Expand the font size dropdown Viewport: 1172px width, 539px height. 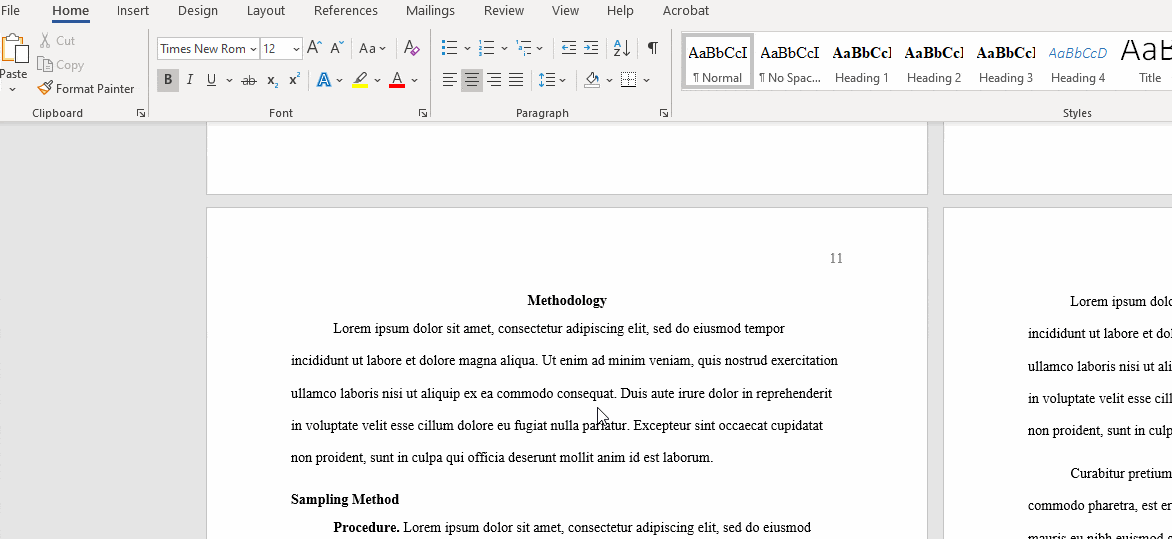tap(296, 49)
